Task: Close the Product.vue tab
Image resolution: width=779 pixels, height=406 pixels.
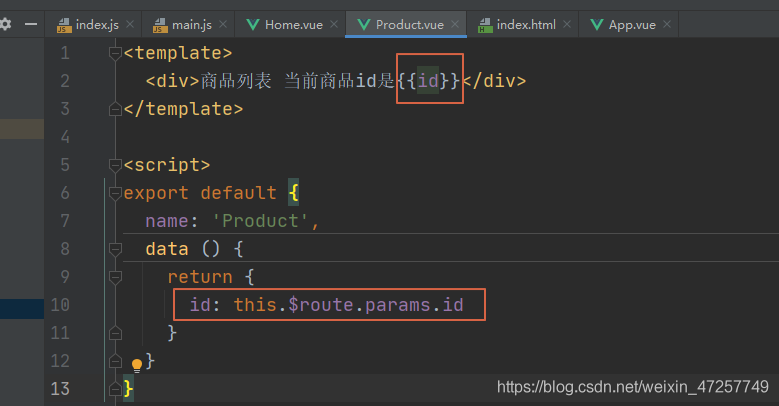Action: click(455, 24)
